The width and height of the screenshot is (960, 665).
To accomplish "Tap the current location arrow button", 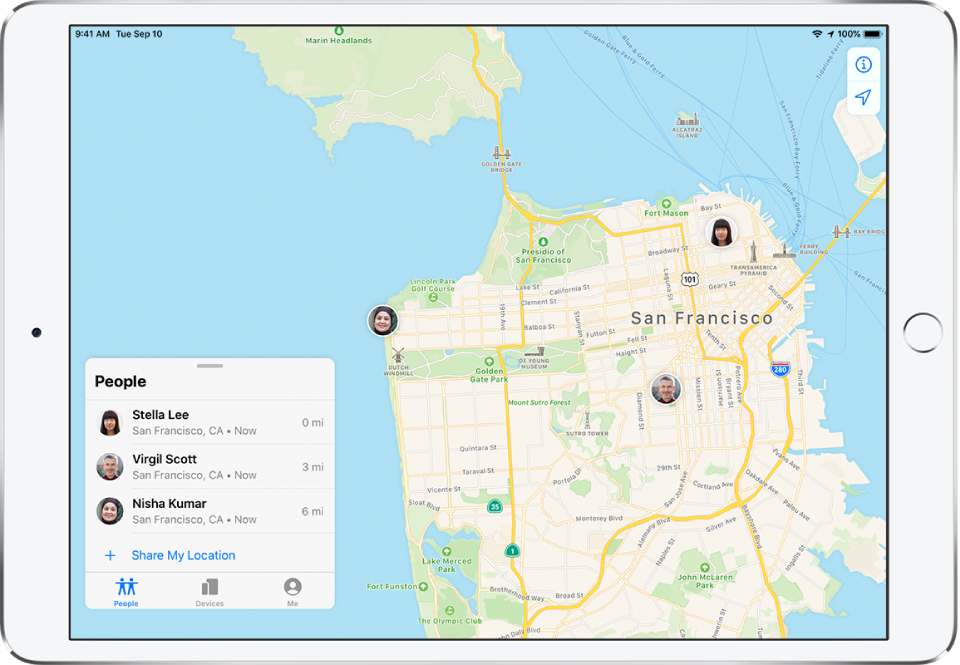I will coord(863,97).
